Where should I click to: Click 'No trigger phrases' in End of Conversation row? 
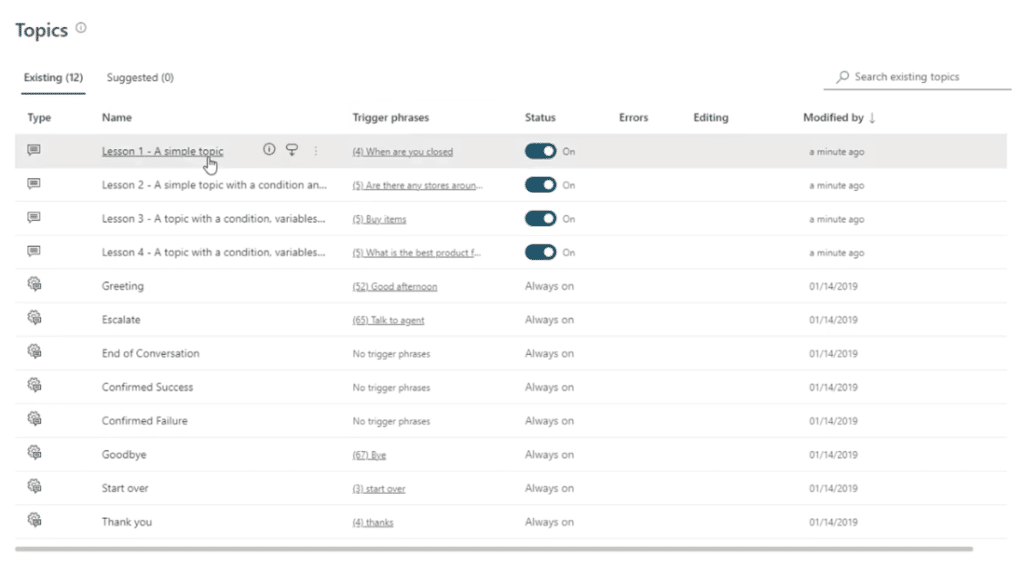[391, 354]
